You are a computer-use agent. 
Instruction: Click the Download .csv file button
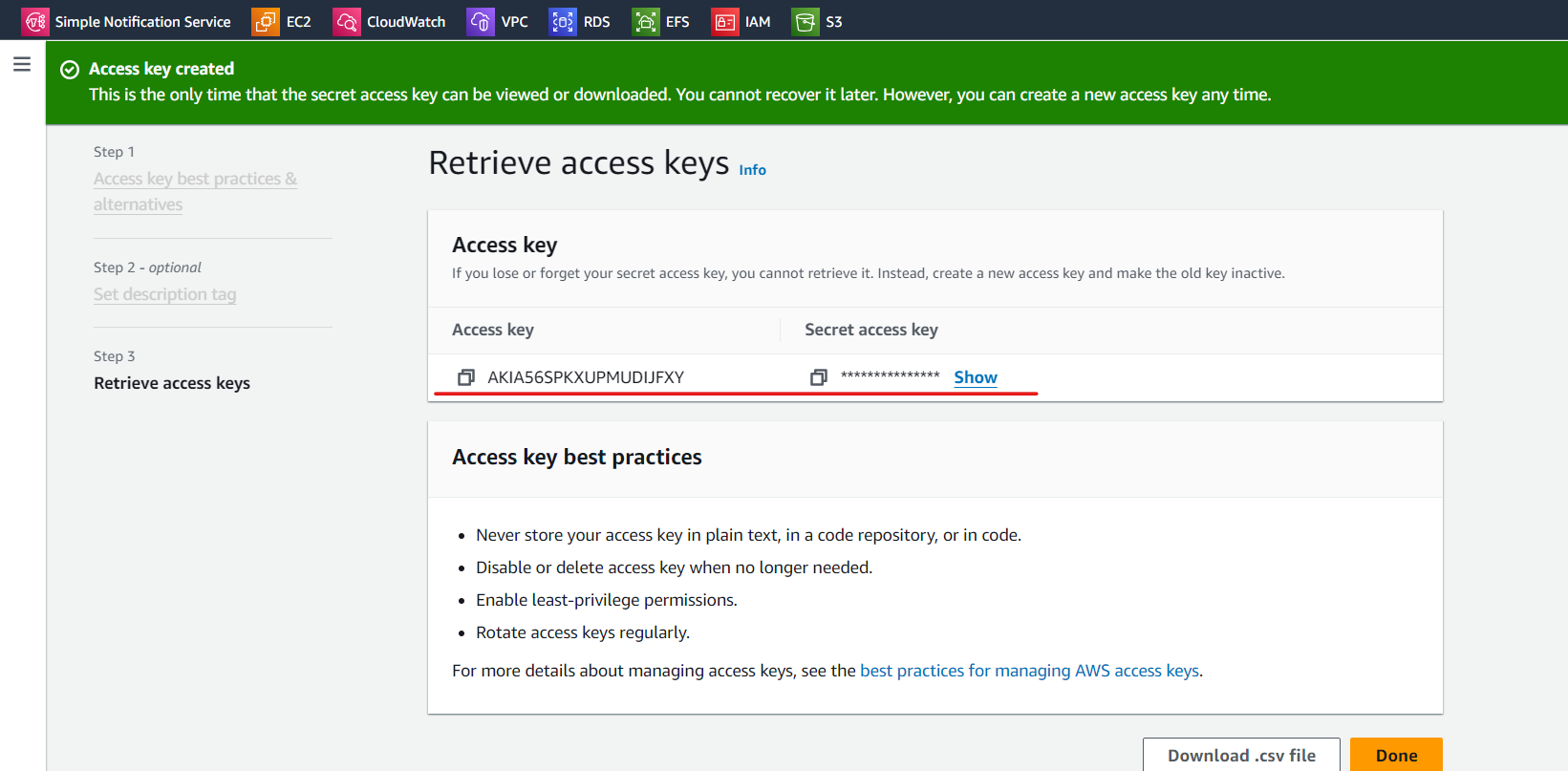[1241, 755]
